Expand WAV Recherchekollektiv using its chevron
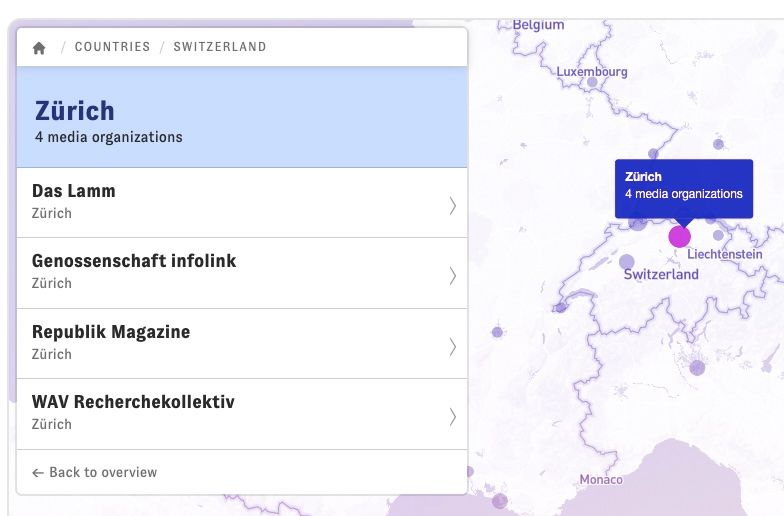The image size is (784, 516). [x=452, y=417]
